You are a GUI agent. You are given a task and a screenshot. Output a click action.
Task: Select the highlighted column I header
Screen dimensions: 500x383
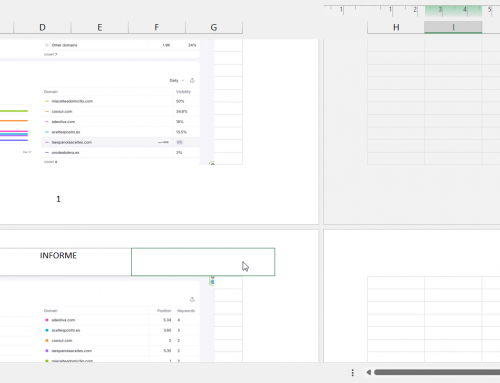453,27
